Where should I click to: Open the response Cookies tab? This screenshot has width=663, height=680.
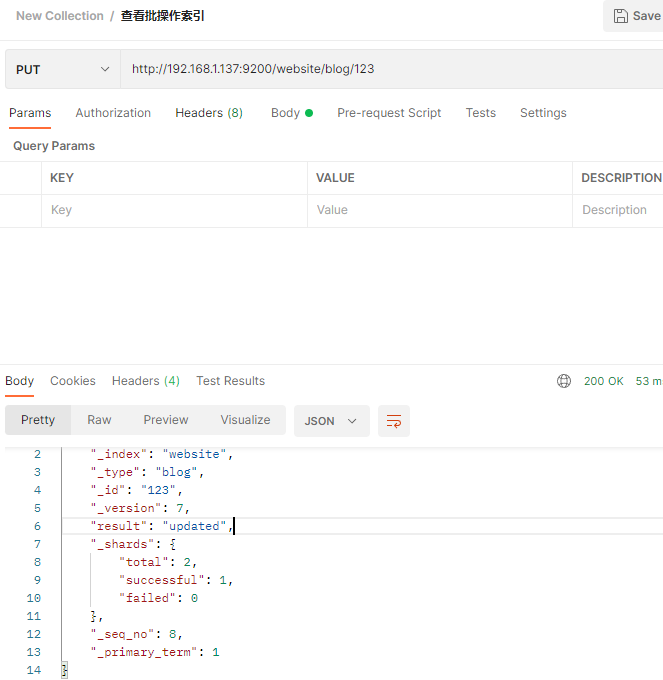73,381
